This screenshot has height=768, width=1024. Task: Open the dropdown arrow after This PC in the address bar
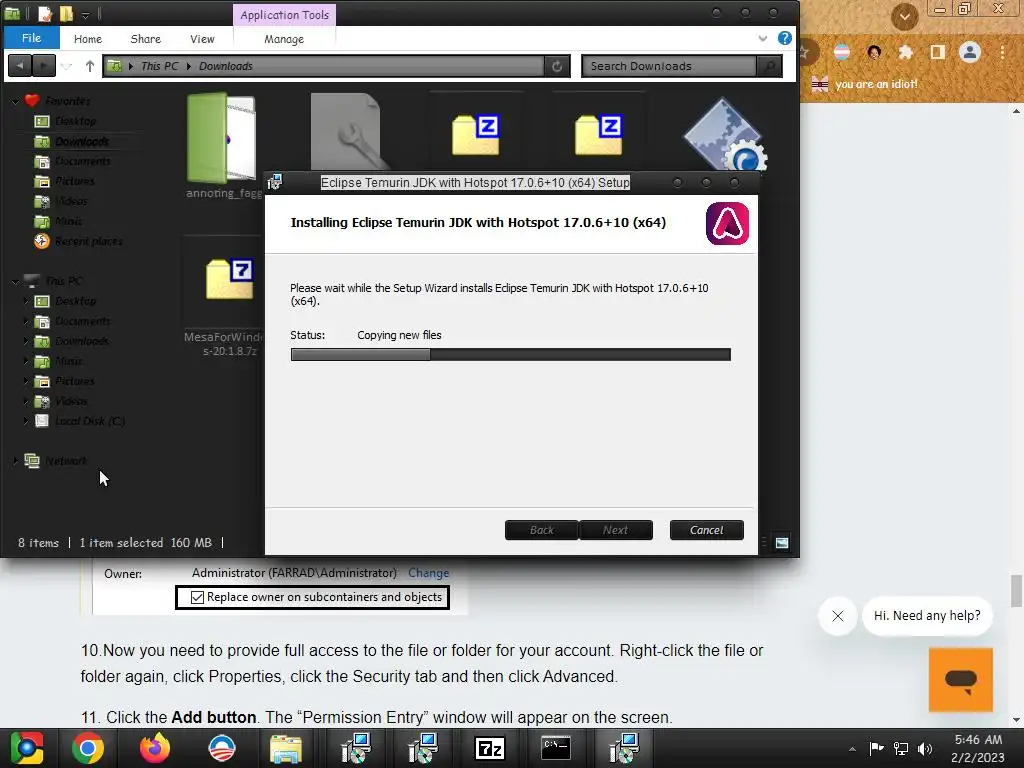[189, 66]
